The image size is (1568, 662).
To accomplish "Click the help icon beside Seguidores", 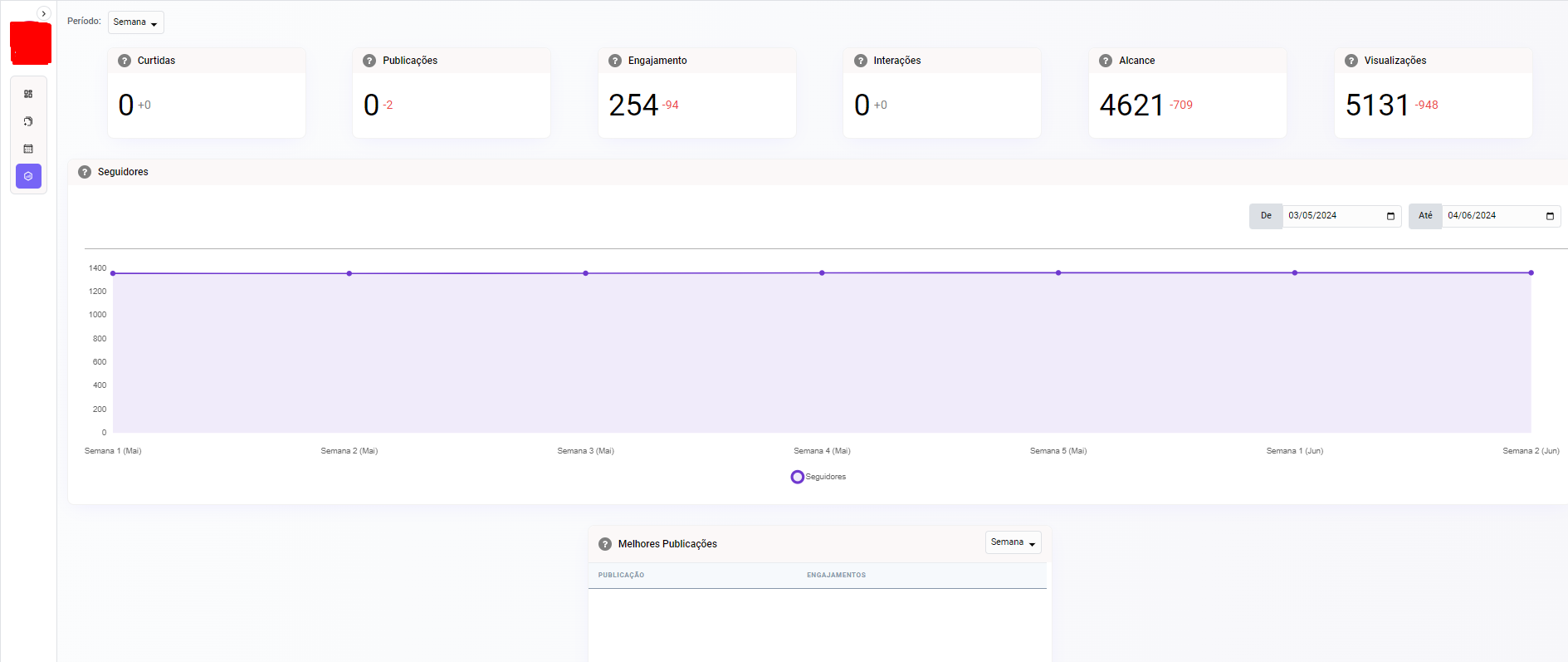I will pyautogui.click(x=85, y=172).
